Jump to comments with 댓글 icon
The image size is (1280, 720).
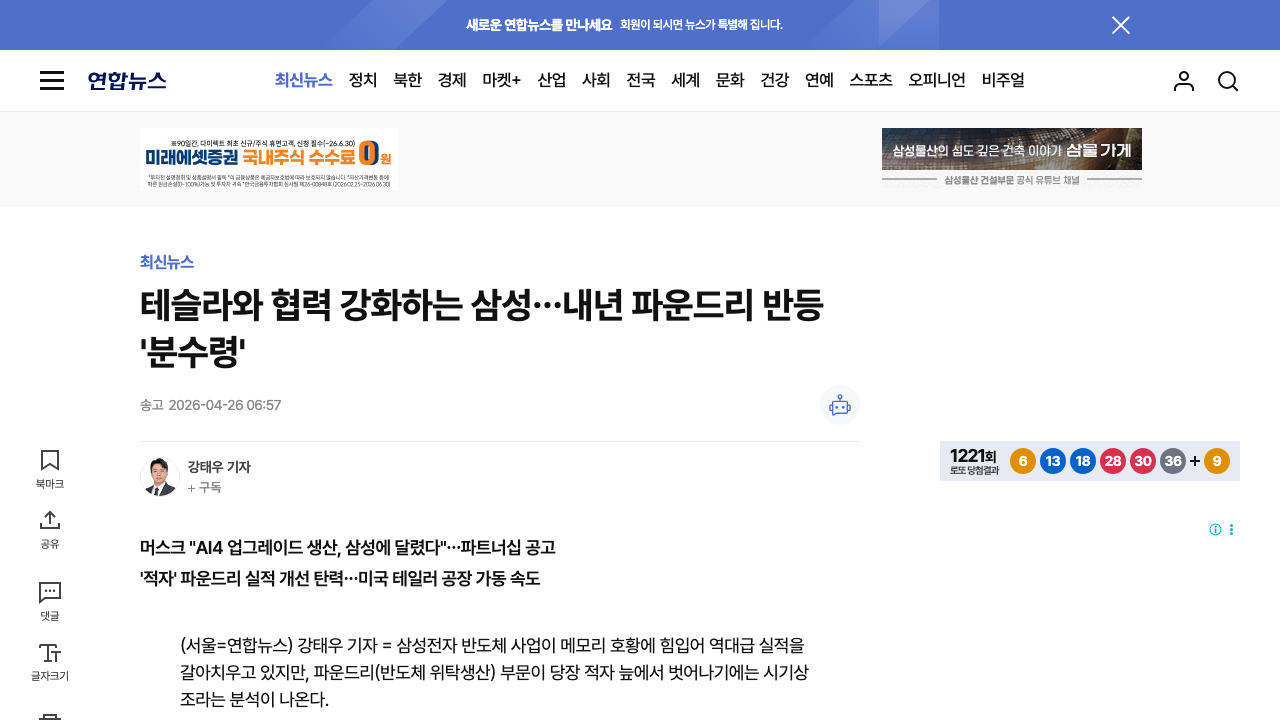coord(50,602)
